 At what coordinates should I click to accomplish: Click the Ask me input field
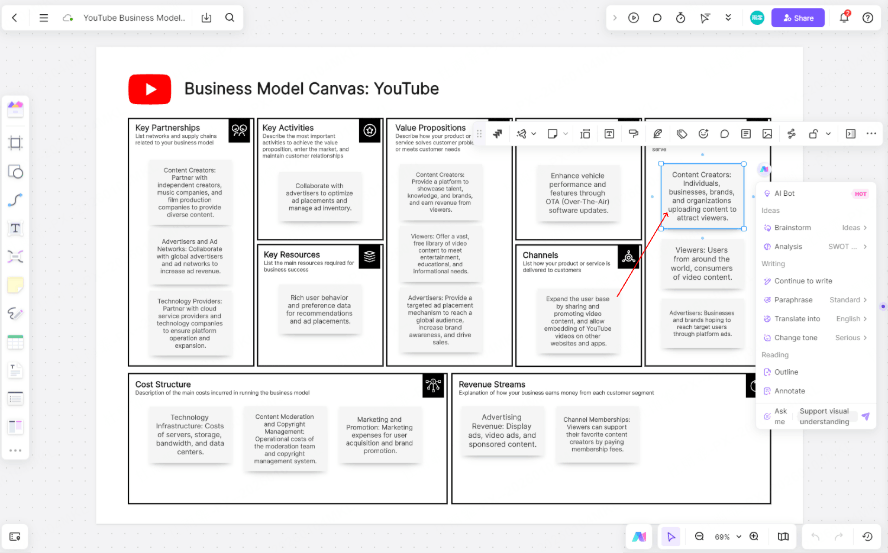[825, 416]
